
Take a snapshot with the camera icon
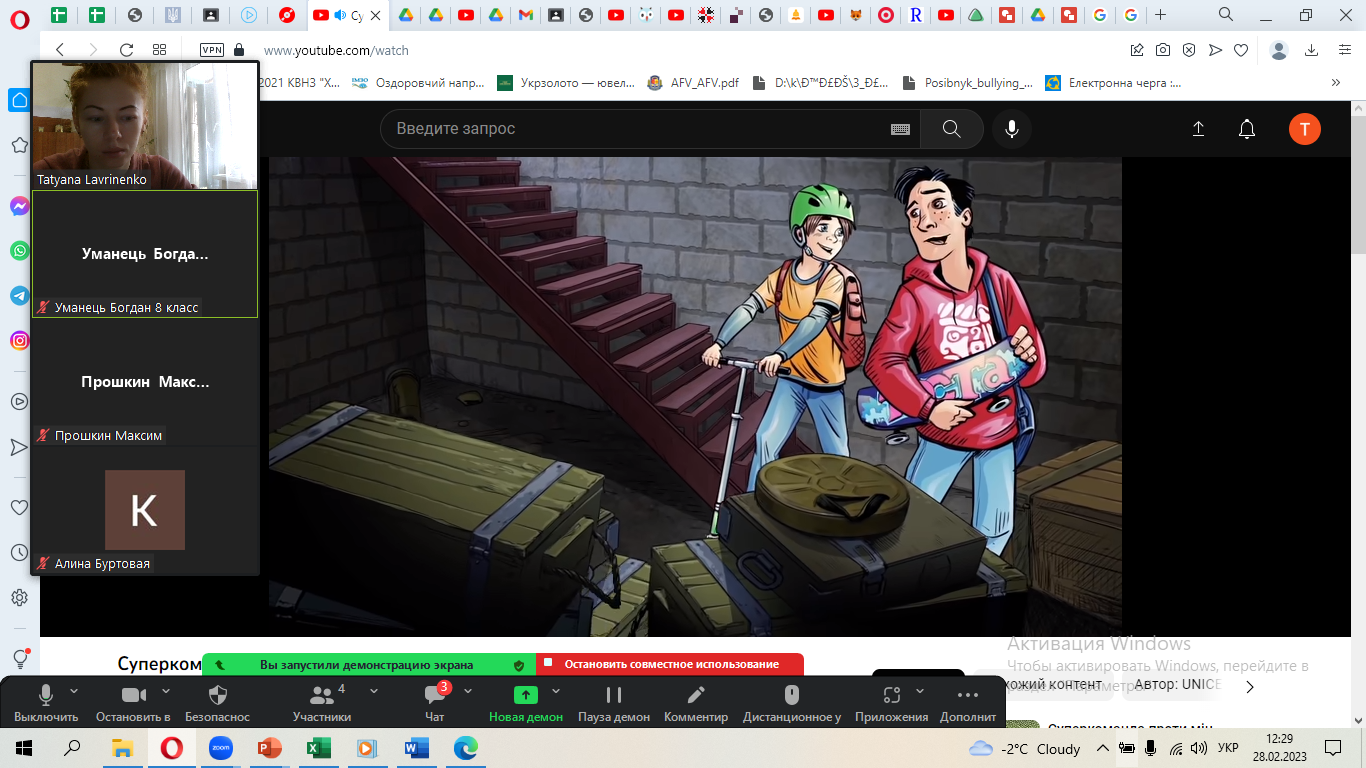1163,50
